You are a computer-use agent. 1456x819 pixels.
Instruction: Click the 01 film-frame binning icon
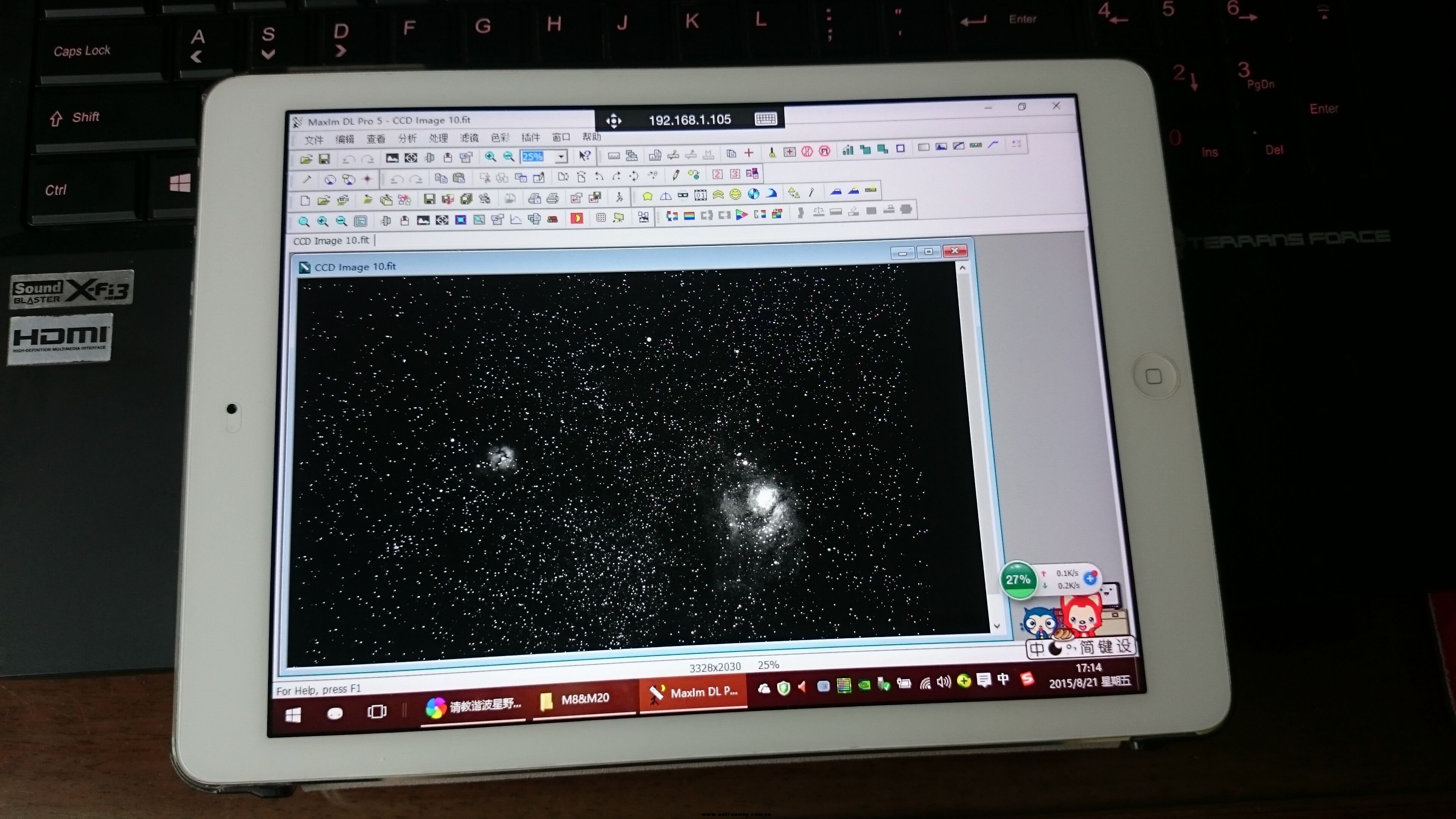pyautogui.click(x=700, y=196)
